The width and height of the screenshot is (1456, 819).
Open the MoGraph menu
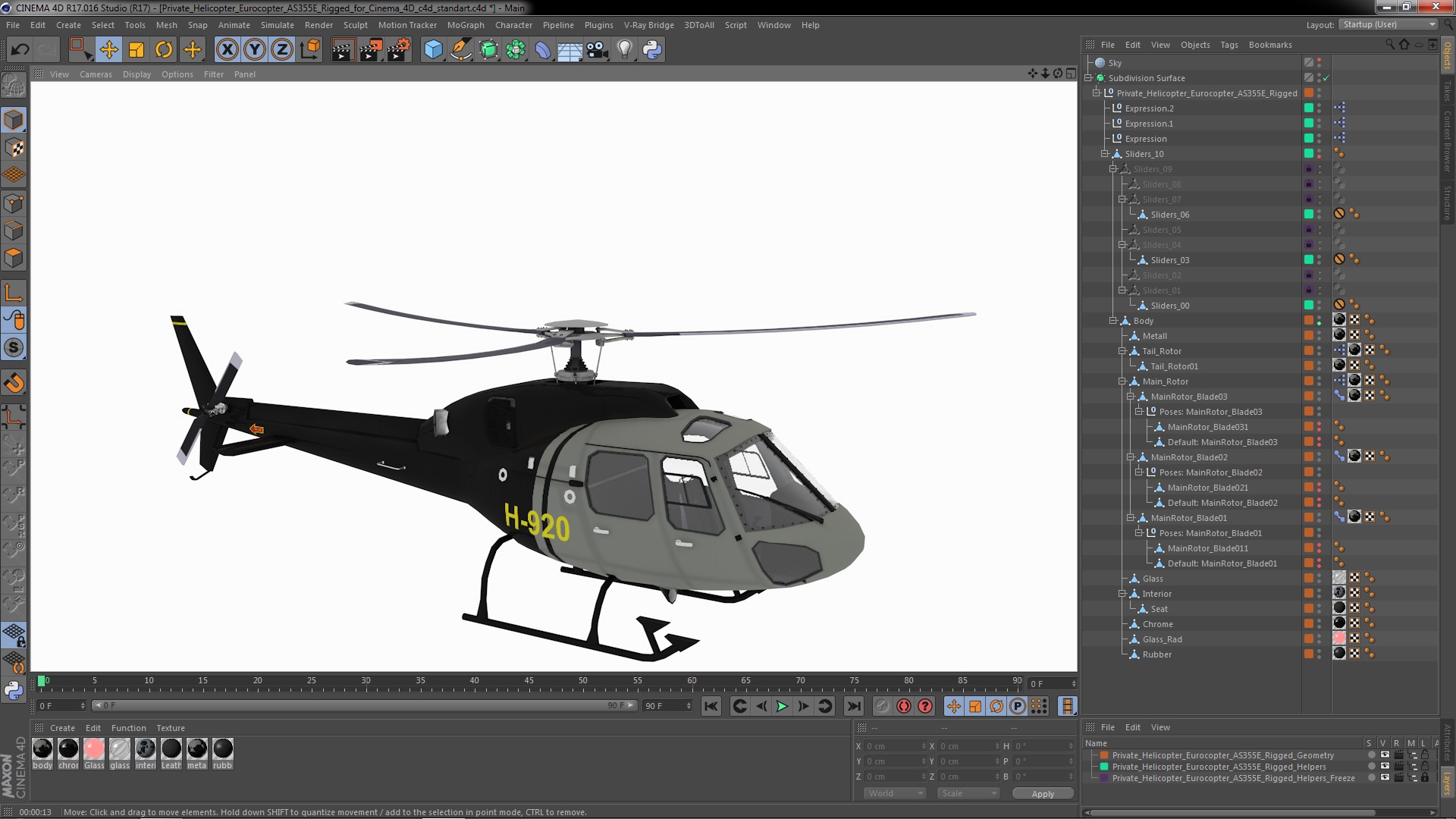point(466,25)
